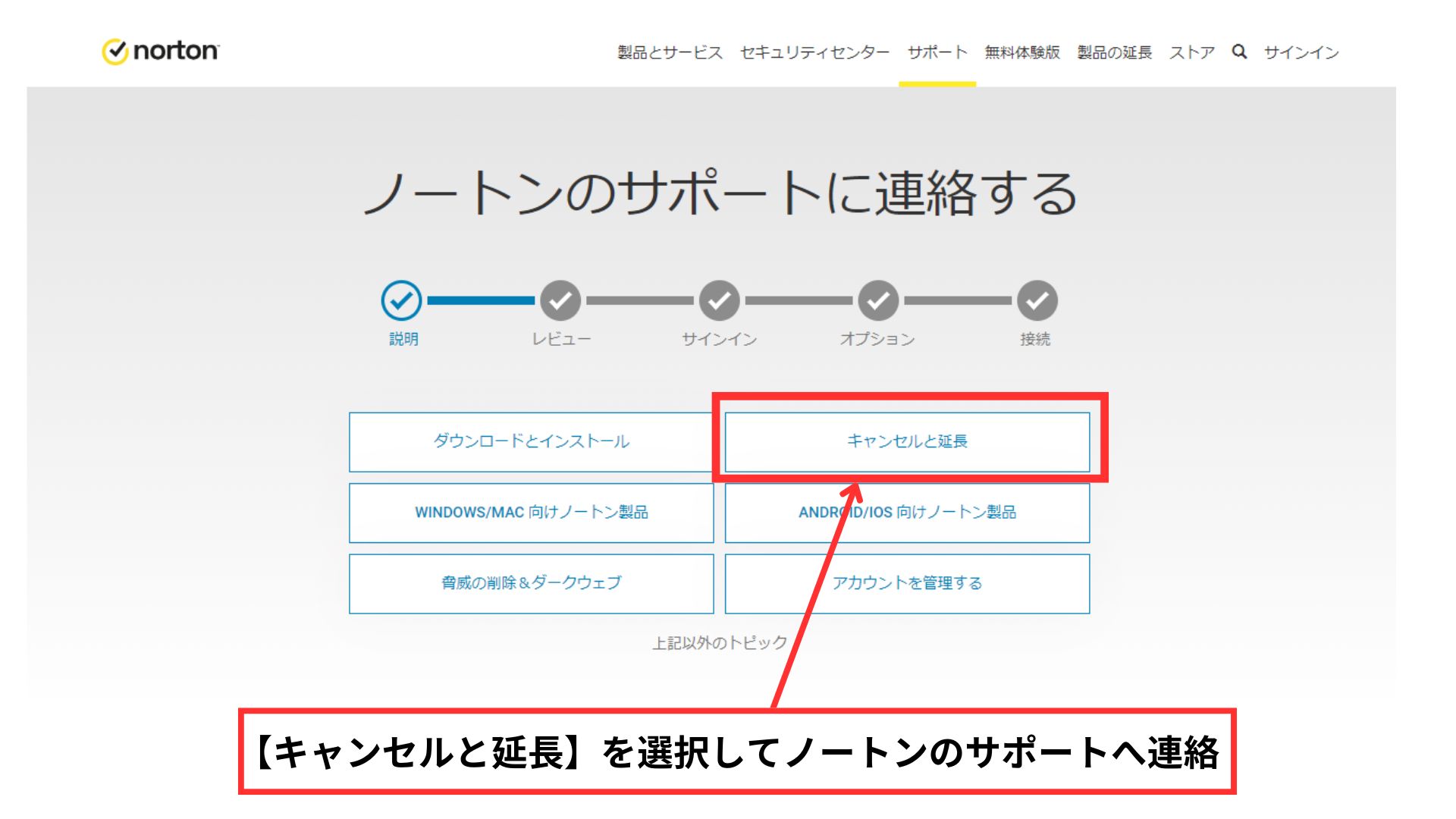This screenshot has width=1456, height=819.
Task: Click the サインイン progress step label
Action: point(719,339)
